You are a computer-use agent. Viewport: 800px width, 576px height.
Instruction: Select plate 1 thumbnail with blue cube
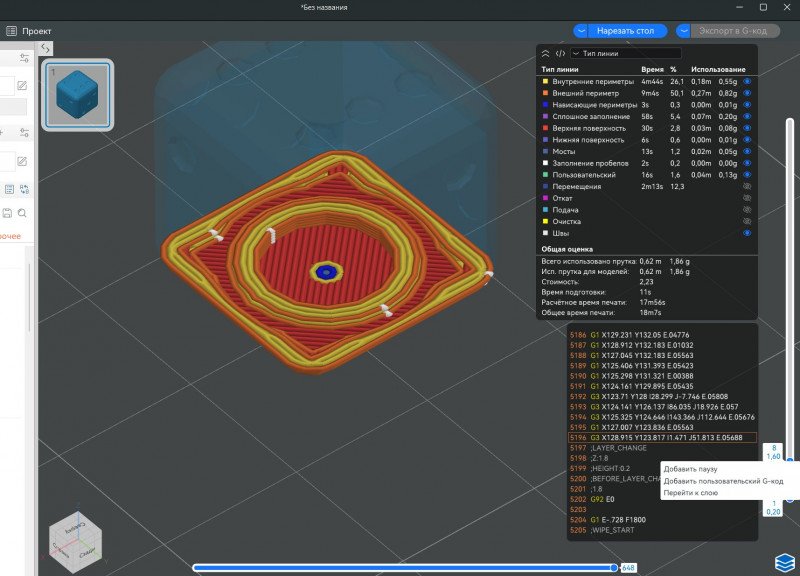click(78, 95)
